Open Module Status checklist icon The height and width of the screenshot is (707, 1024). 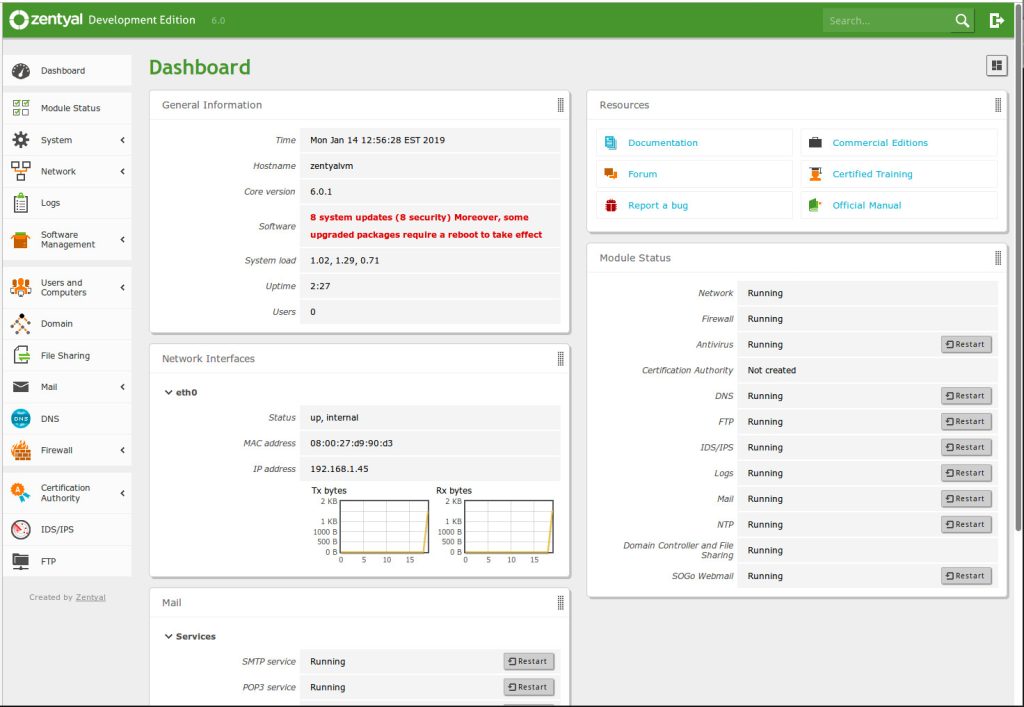[x=21, y=108]
